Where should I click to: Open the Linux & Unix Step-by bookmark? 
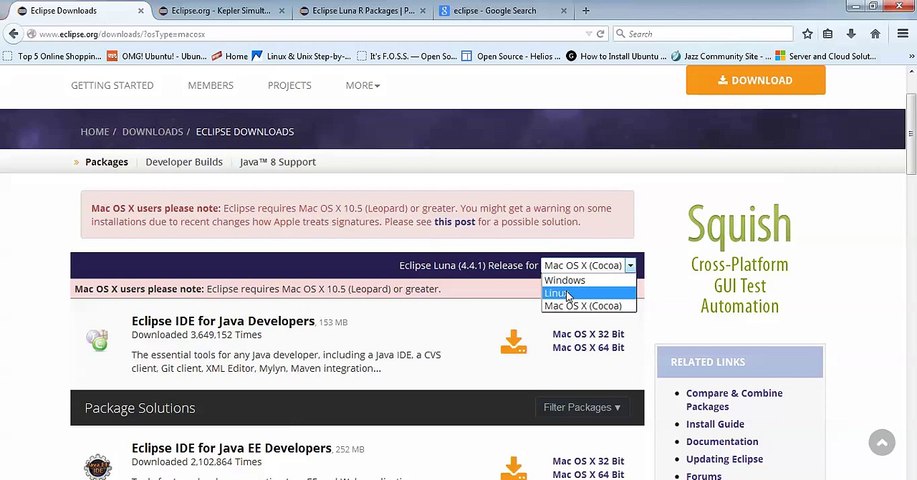point(301,56)
